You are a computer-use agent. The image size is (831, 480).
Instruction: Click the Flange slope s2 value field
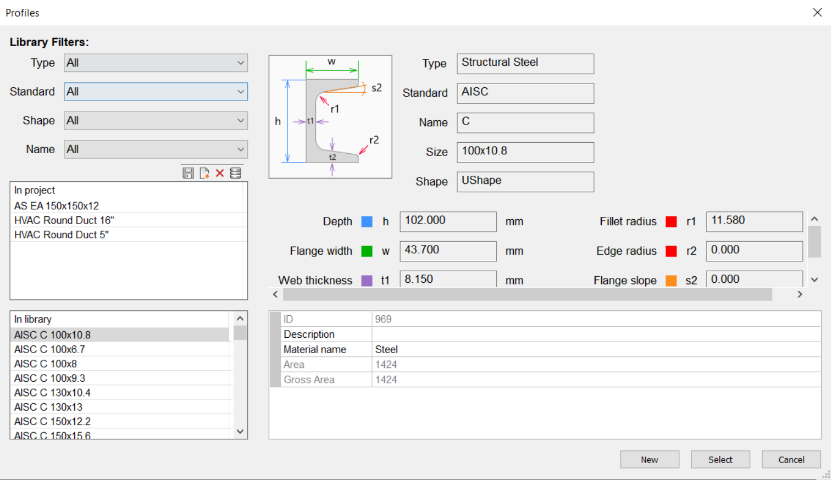[x=754, y=279]
